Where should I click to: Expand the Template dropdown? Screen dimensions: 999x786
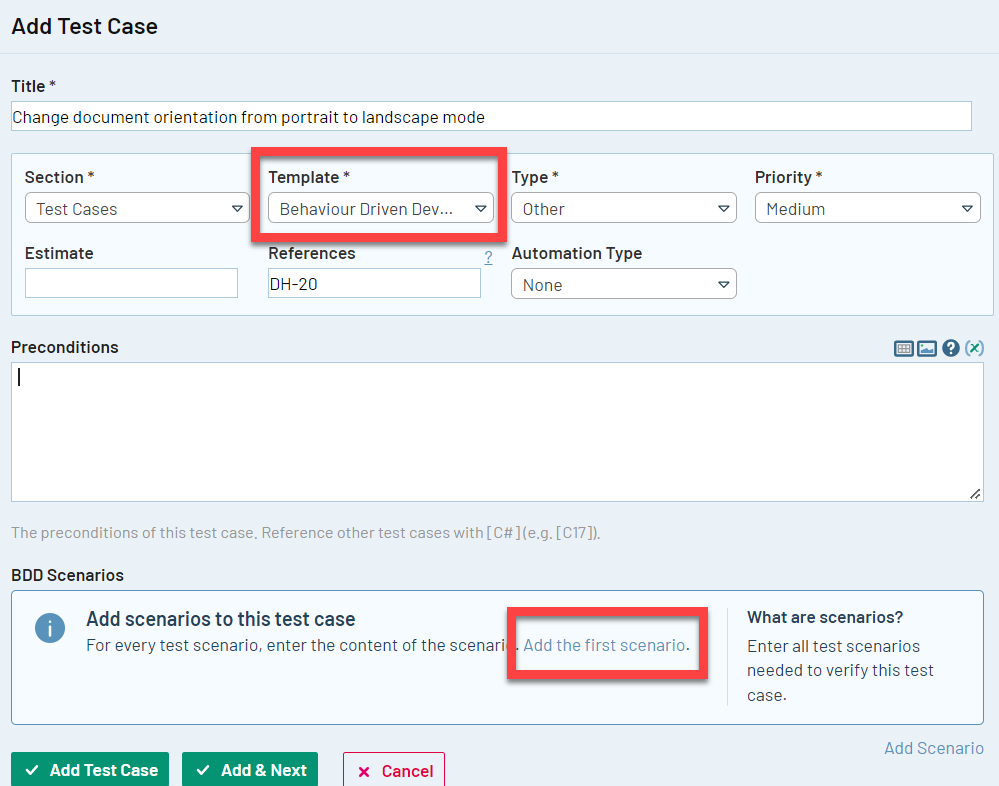[381, 209]
